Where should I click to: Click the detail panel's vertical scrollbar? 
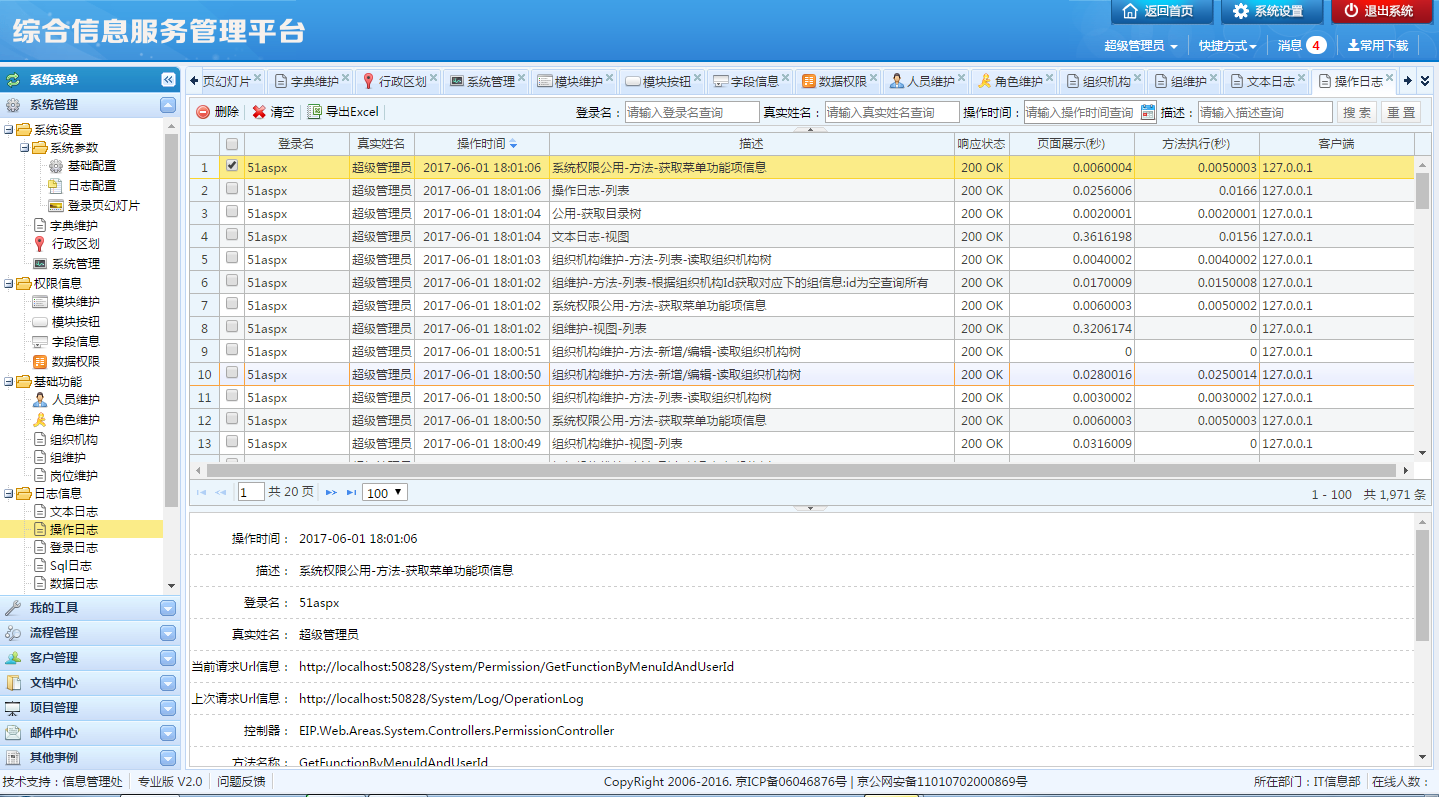click(x=1422, y=585)
